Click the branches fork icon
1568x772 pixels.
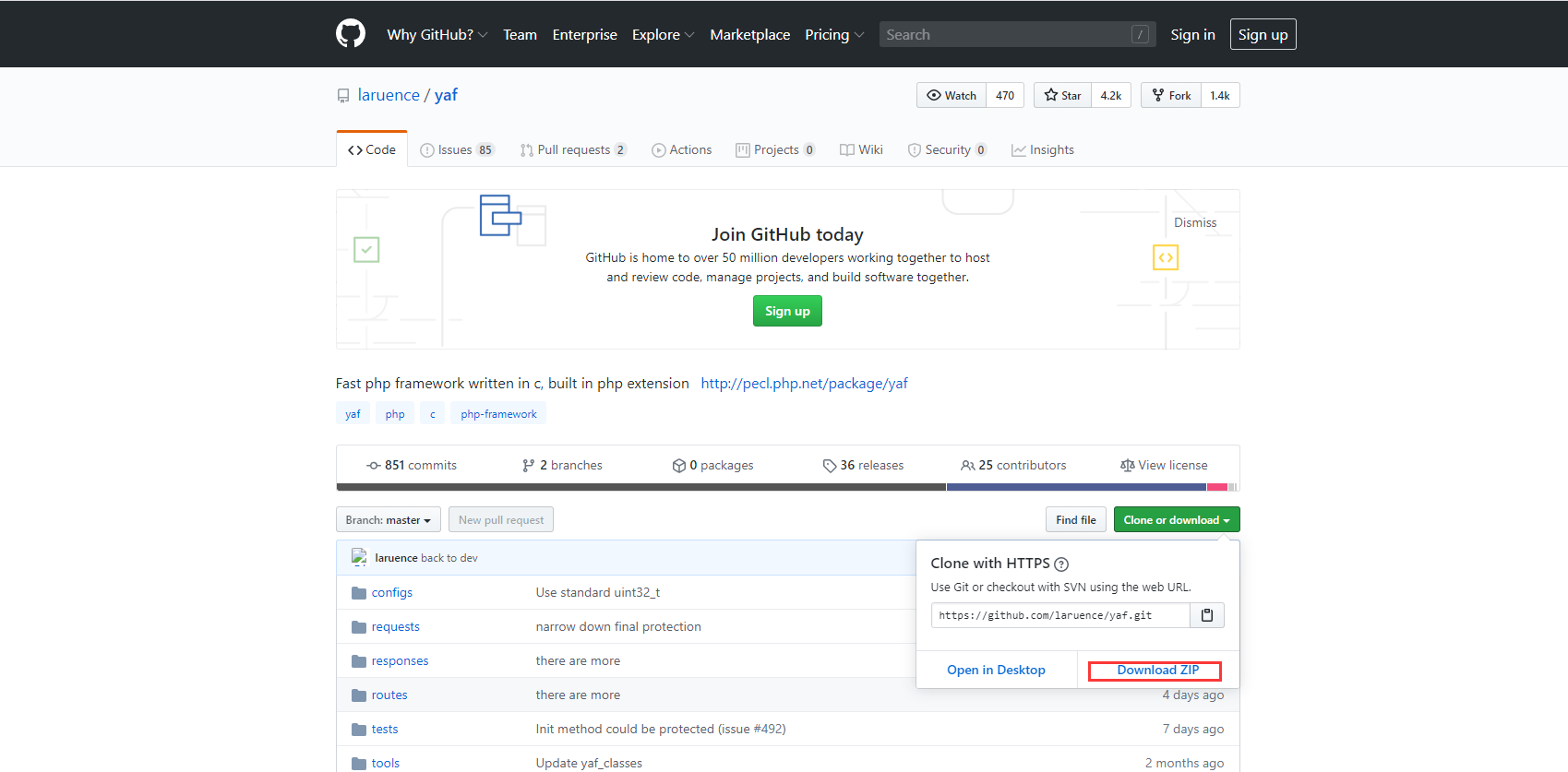(528, 466)
